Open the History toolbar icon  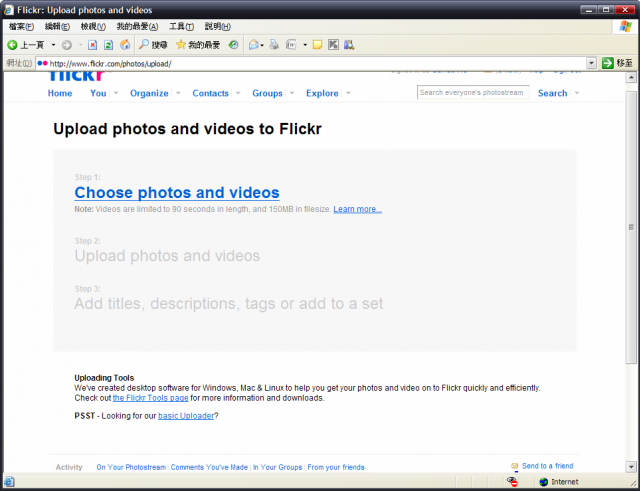pyautogui.click(x=233, y=44)
